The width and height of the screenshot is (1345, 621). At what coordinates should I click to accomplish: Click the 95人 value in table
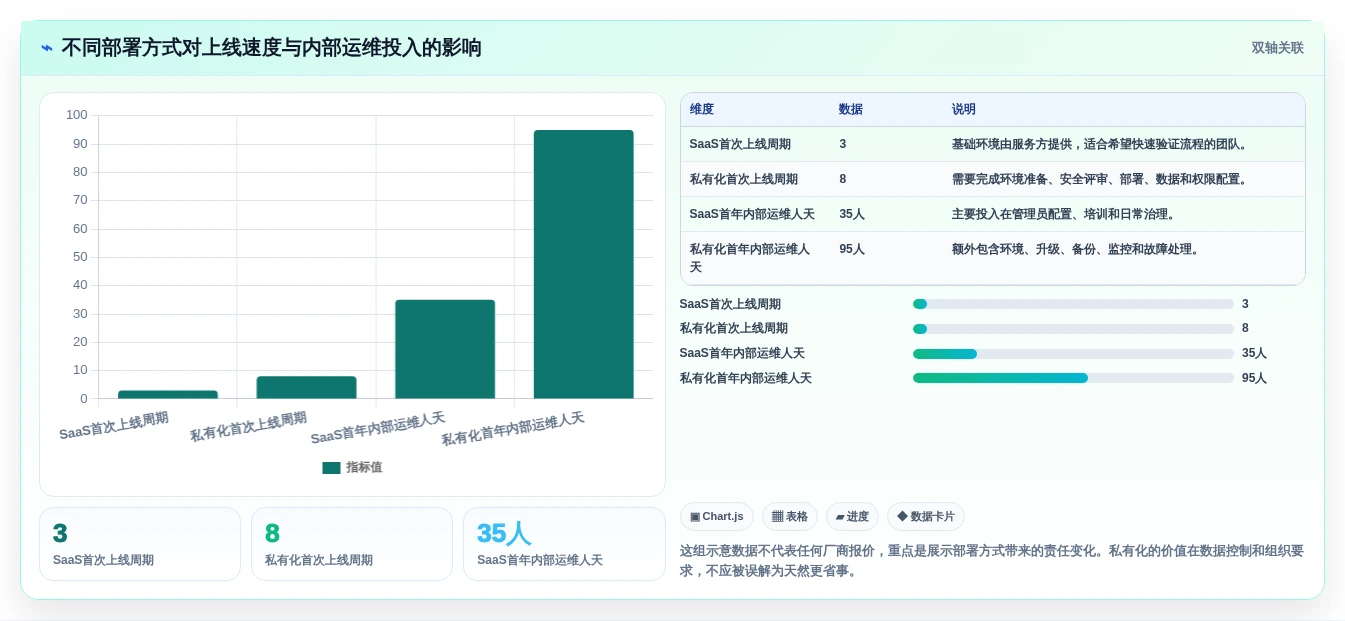[852, 249]
